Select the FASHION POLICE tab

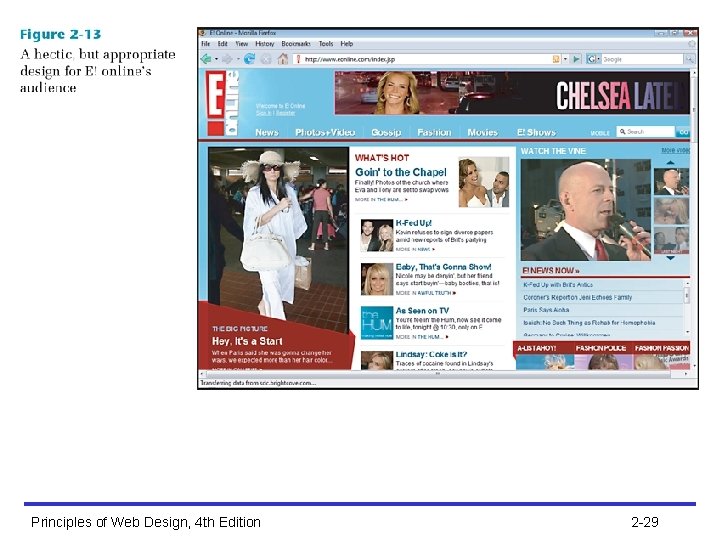tap(601, 349)
